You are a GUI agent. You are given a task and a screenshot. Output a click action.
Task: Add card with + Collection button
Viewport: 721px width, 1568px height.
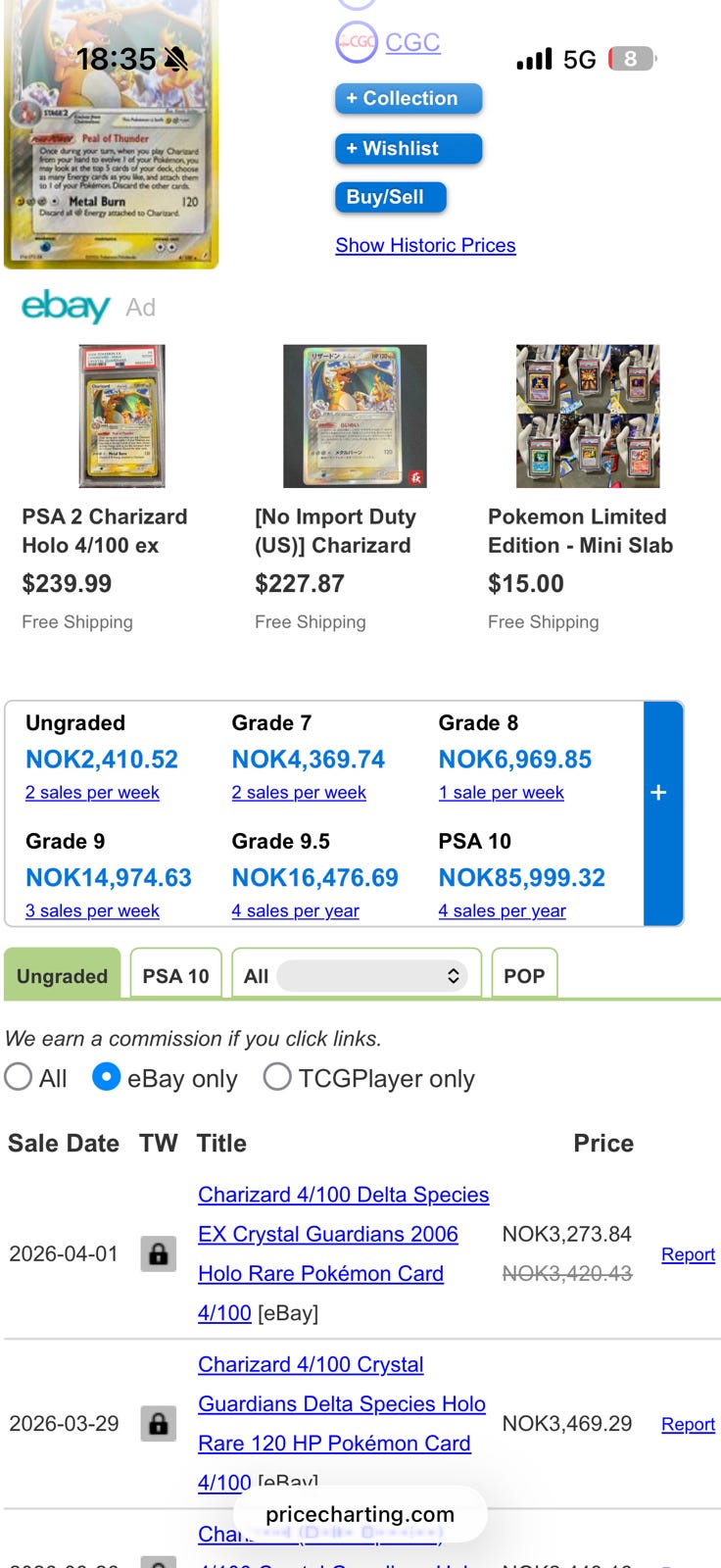[x=409, y=98]
